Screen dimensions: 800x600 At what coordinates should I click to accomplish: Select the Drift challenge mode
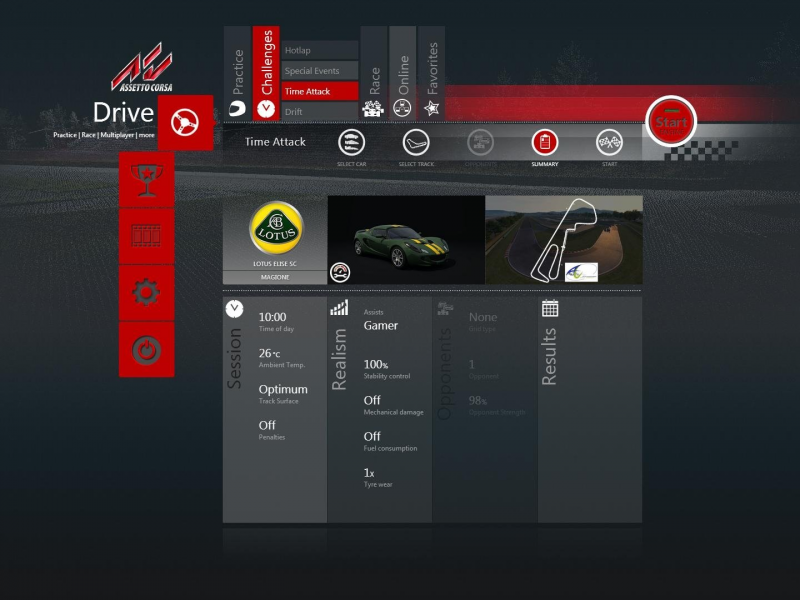tap(319, 112)
